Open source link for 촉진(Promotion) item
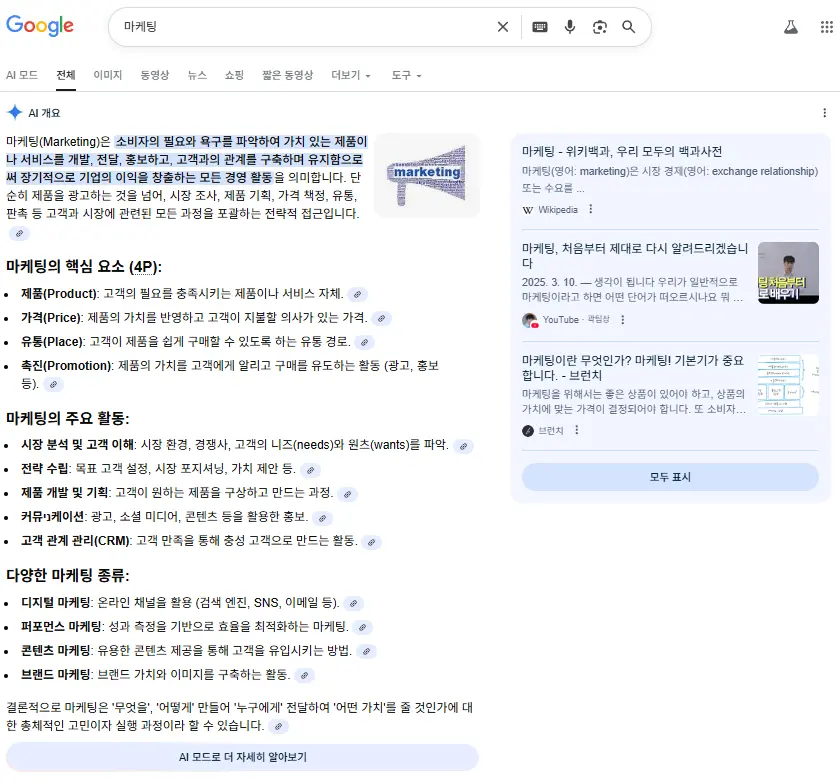840x783 pixels. click(53, 385)
